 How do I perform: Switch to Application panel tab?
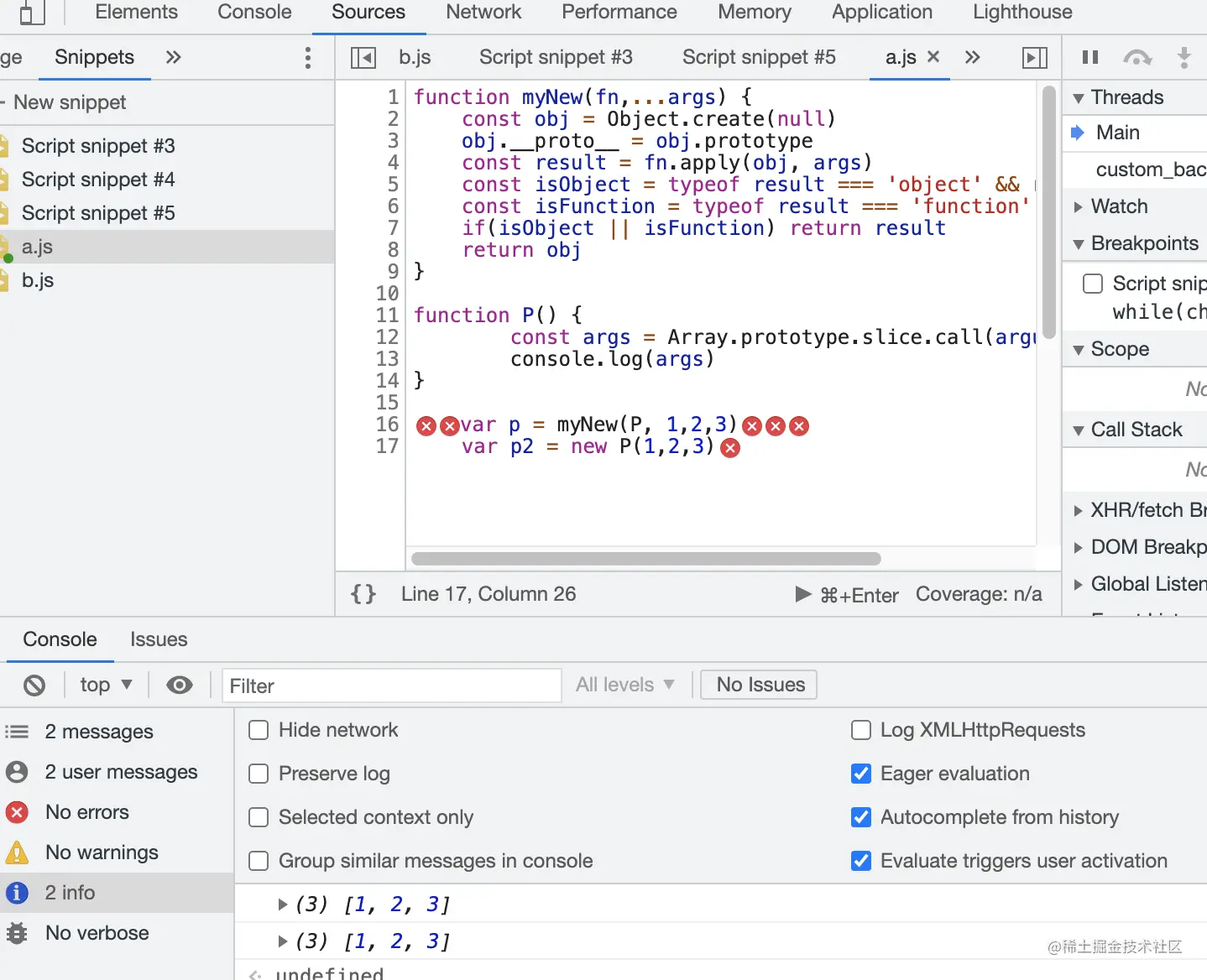[882, 12]
